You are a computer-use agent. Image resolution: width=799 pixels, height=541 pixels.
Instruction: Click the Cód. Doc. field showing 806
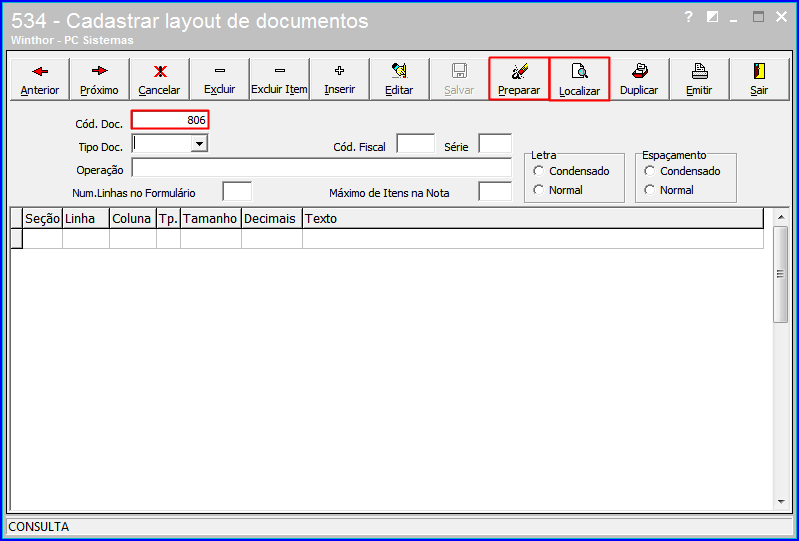170,120
